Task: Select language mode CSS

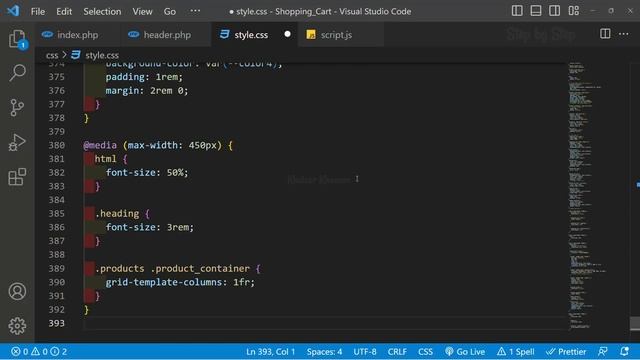Action: coord(425,351)
